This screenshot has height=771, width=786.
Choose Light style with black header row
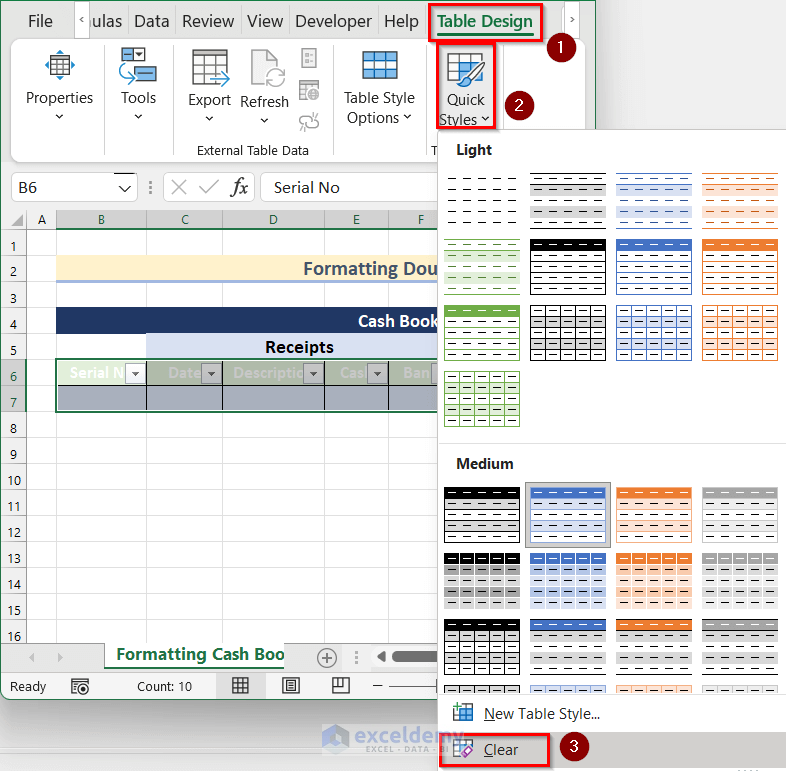click(567, 267)
